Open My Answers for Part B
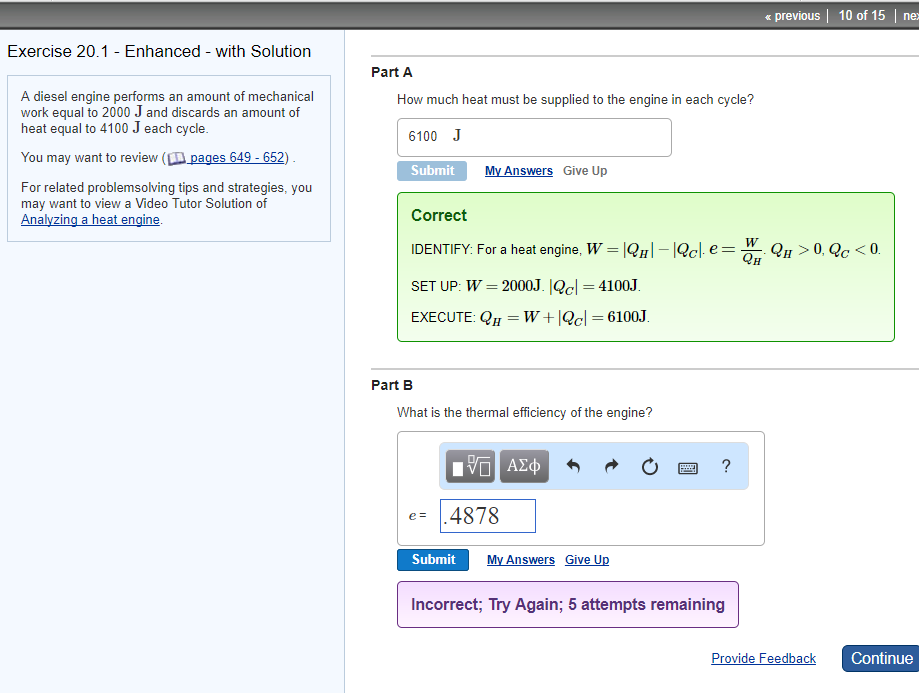Viewport: 919px width, 693px height. (x=520, y=559)
